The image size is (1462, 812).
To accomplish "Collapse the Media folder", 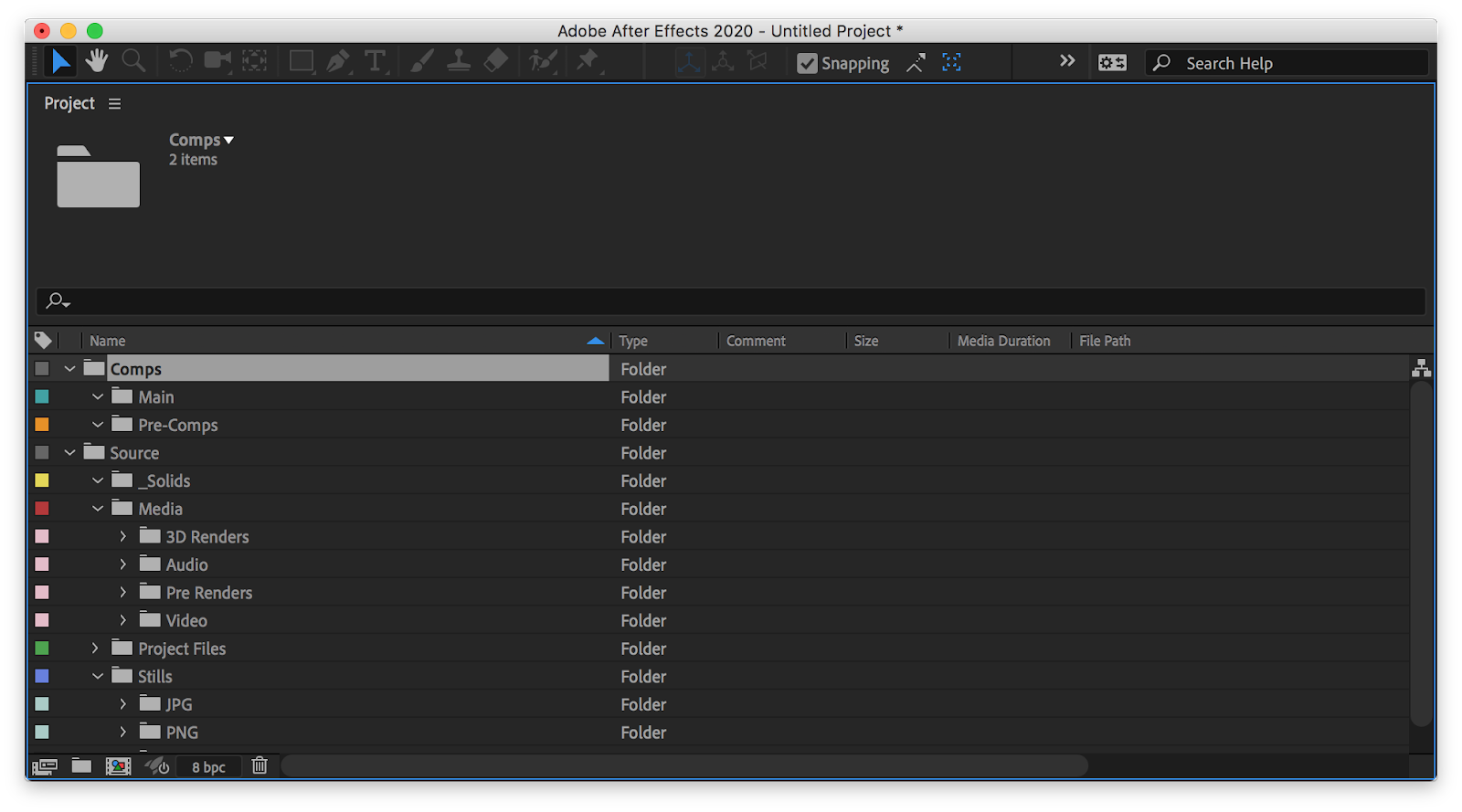I will pos(98,509).
